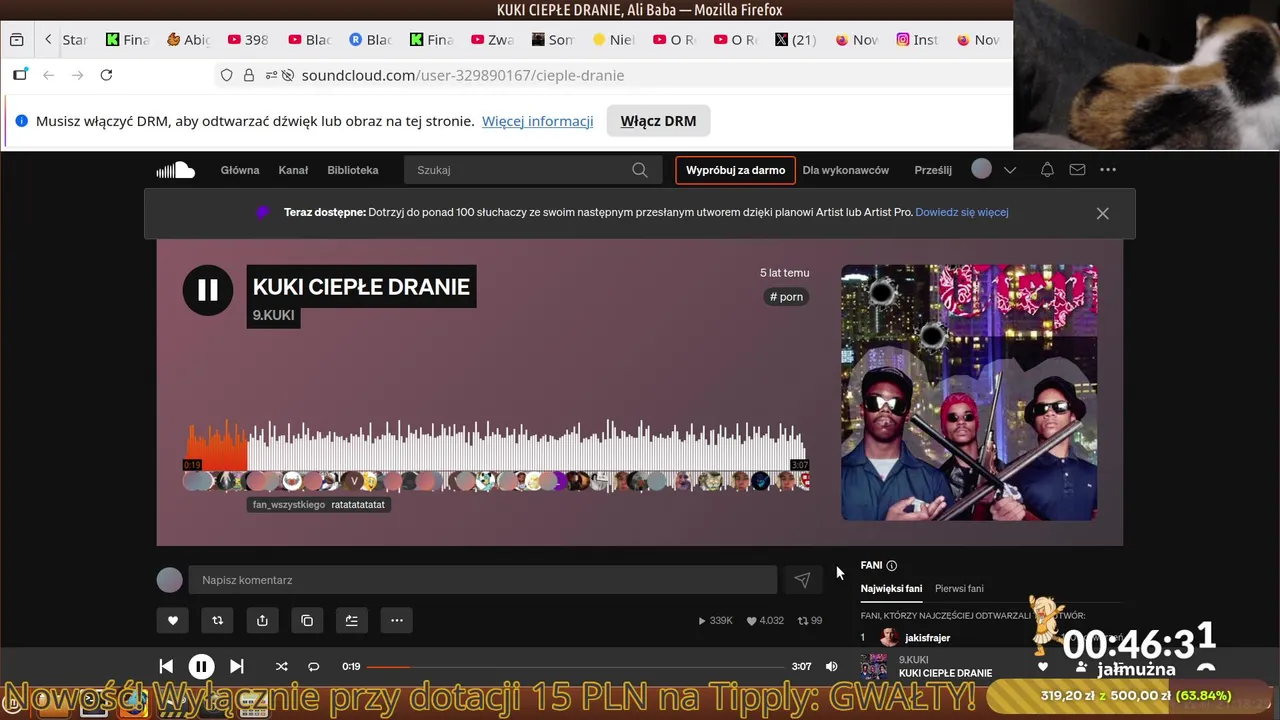1280x720 pixels.
Task: Pause the track with the large pause button
Action: tap(208, 290)
